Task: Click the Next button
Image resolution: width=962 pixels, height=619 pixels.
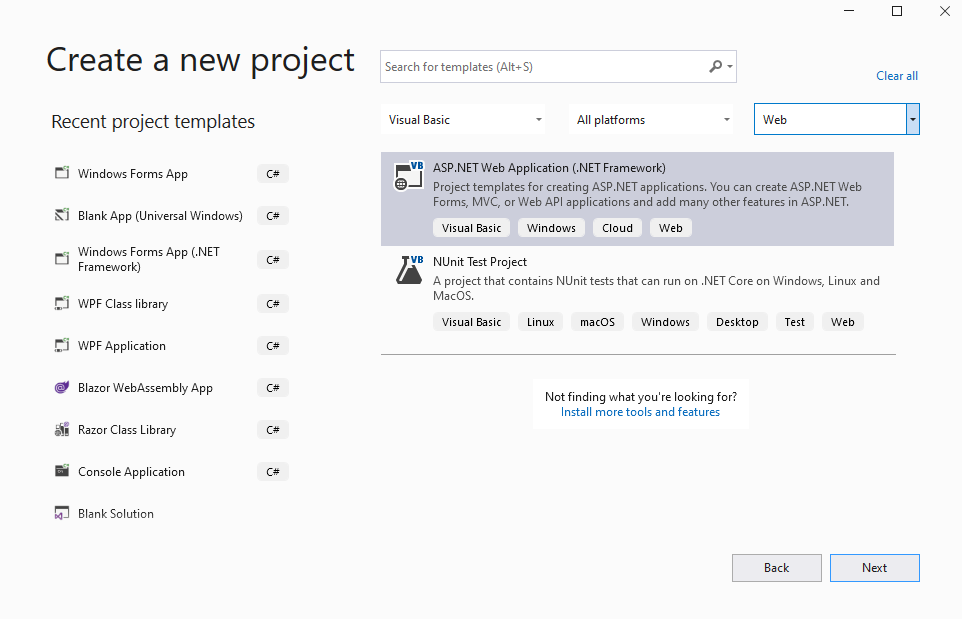Action: (x=875, y=568)
